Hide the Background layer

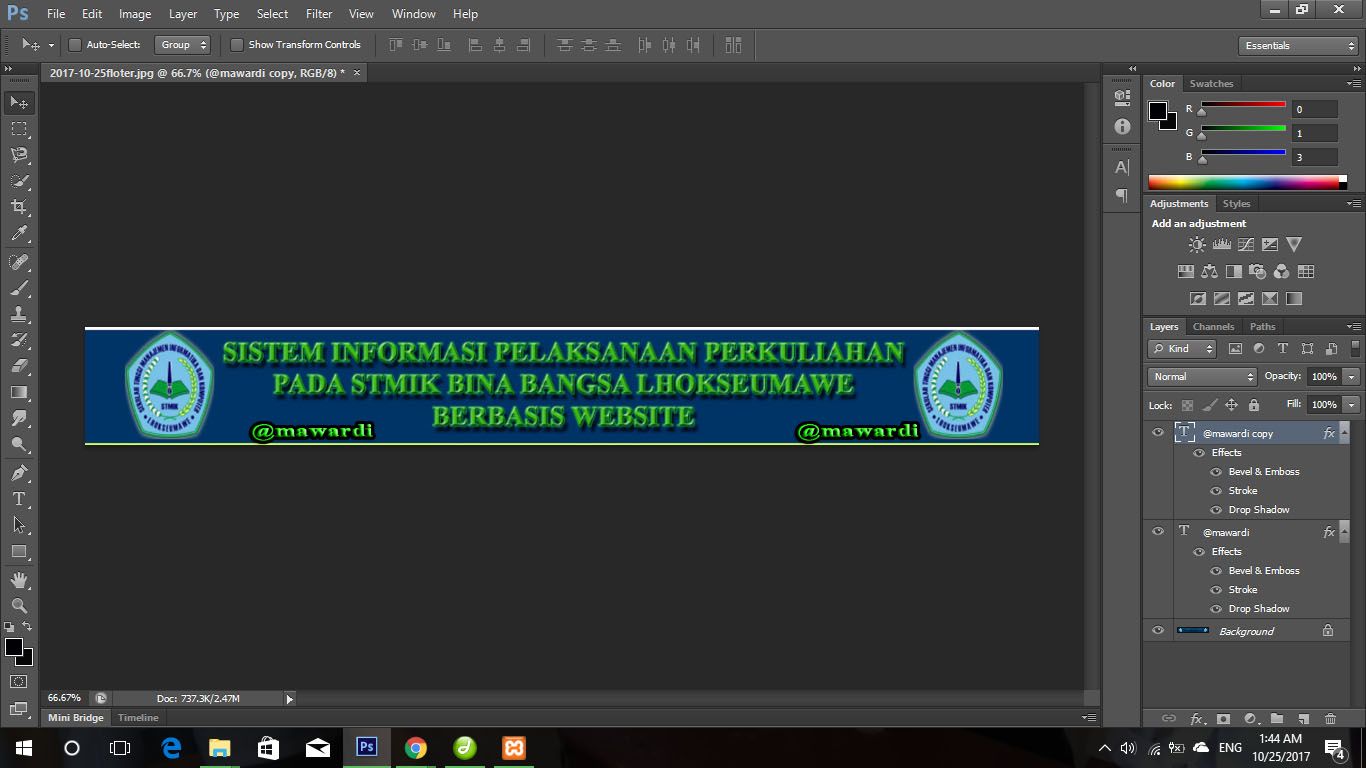[1158, 631]
